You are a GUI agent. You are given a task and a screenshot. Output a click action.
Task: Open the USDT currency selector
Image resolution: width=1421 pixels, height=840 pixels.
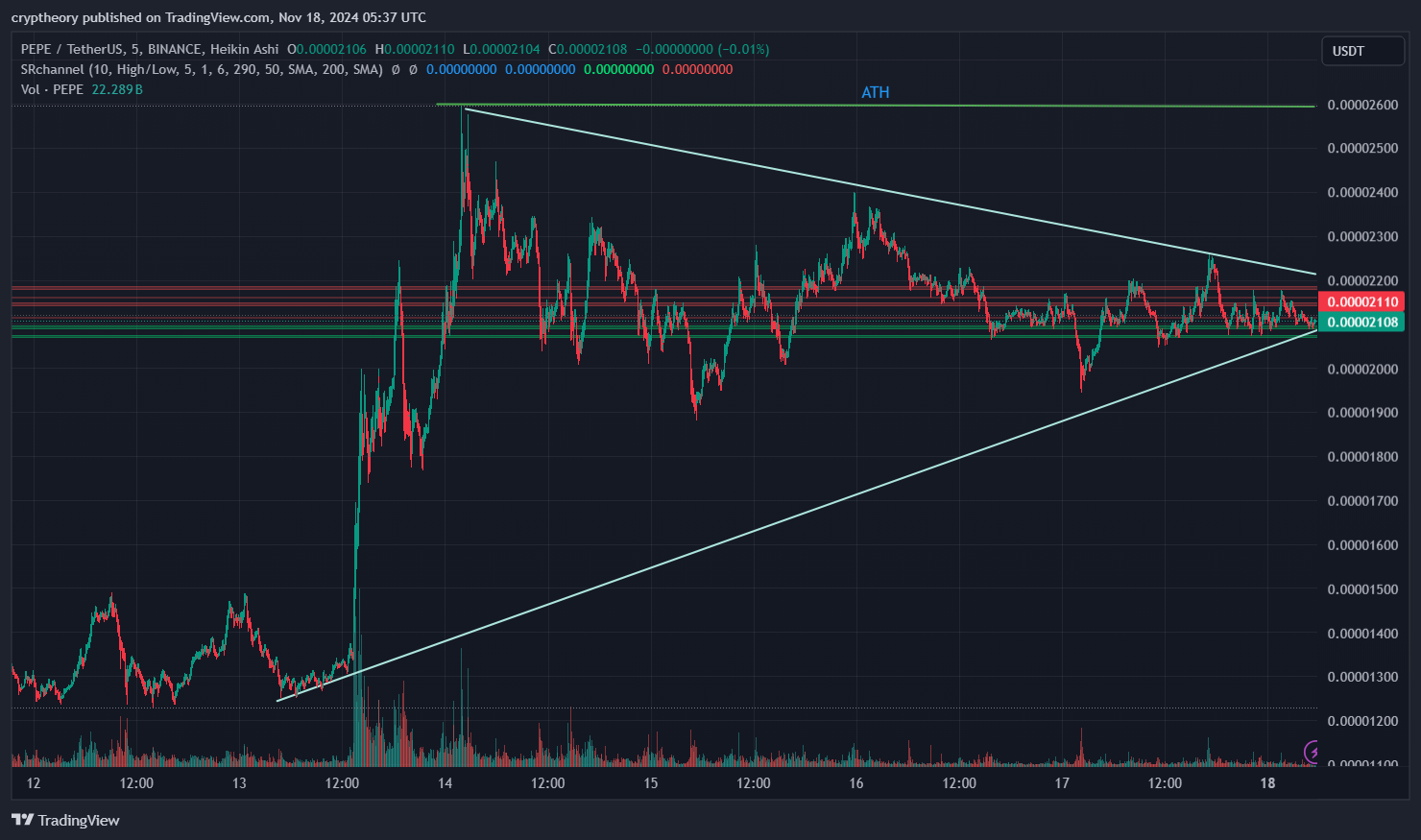1363,51
